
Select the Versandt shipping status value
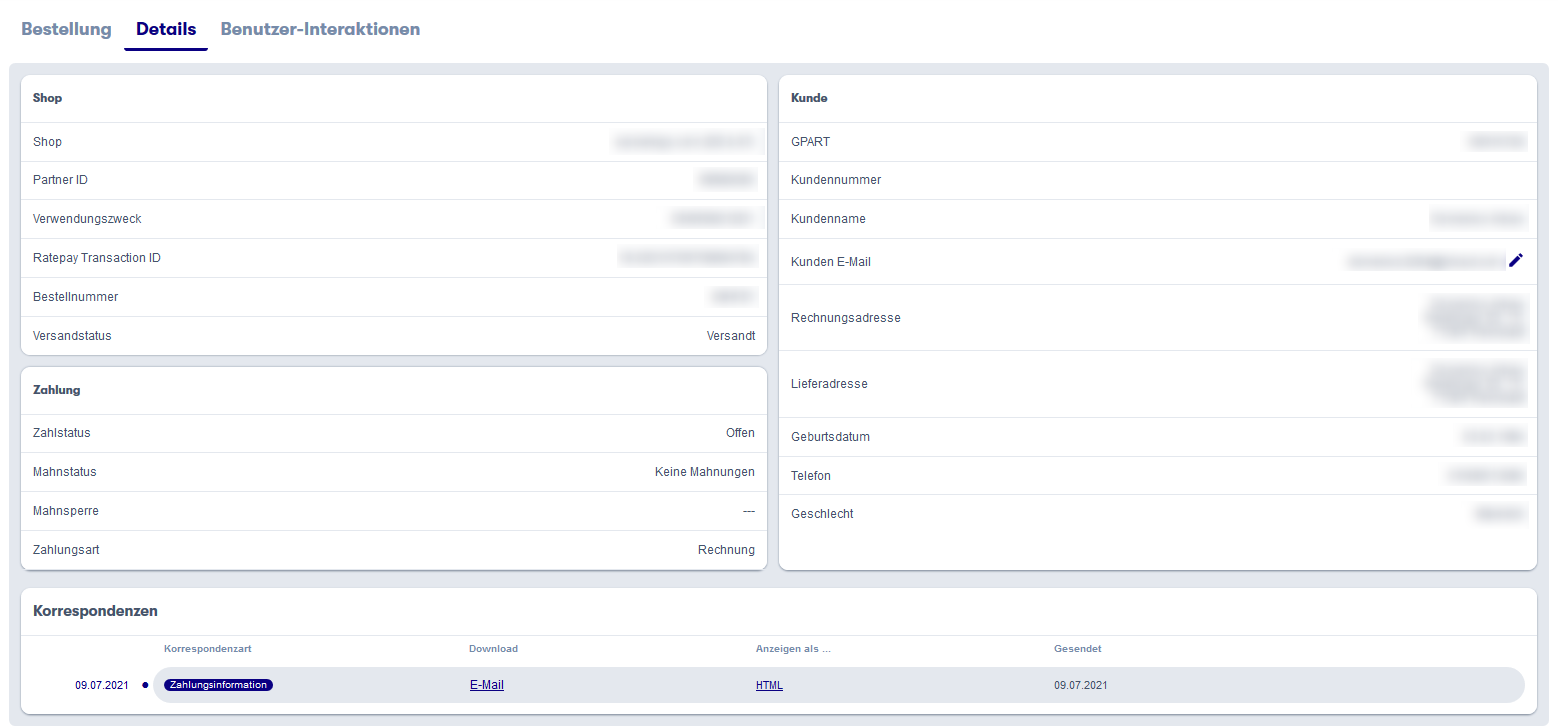[730, 336]
